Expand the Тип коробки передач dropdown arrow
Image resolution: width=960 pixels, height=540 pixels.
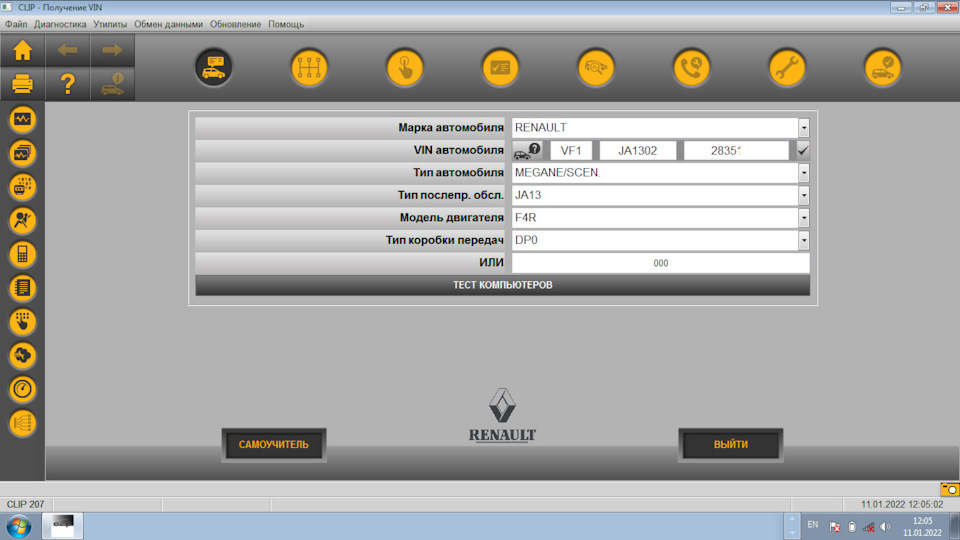pyautogui.click(x=803, y=240)
